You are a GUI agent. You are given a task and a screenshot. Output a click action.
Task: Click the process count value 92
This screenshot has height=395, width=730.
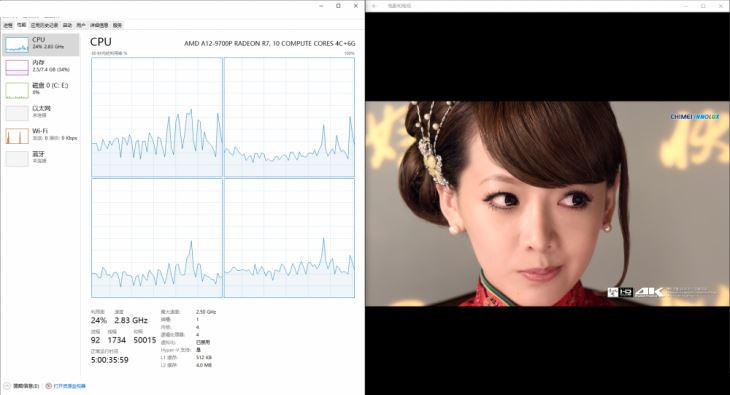click(95, 340)
